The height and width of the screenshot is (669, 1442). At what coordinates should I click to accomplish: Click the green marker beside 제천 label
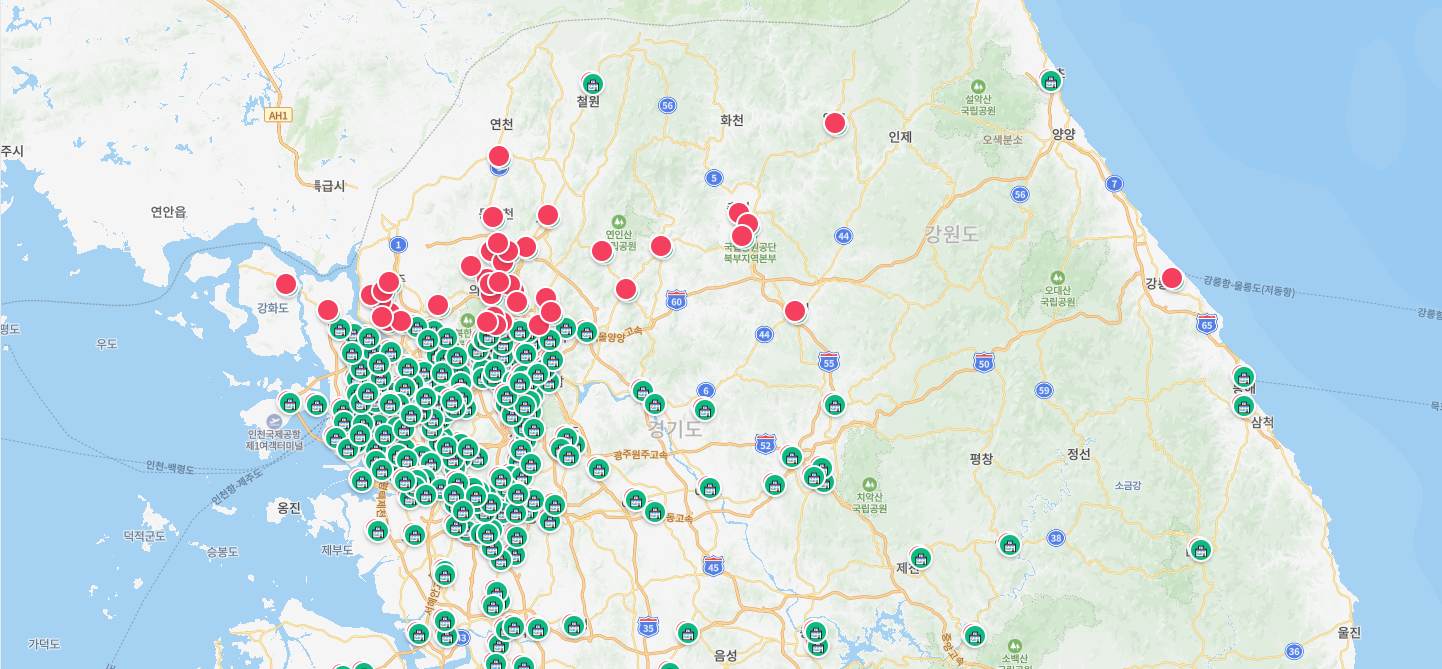(920, 557)
